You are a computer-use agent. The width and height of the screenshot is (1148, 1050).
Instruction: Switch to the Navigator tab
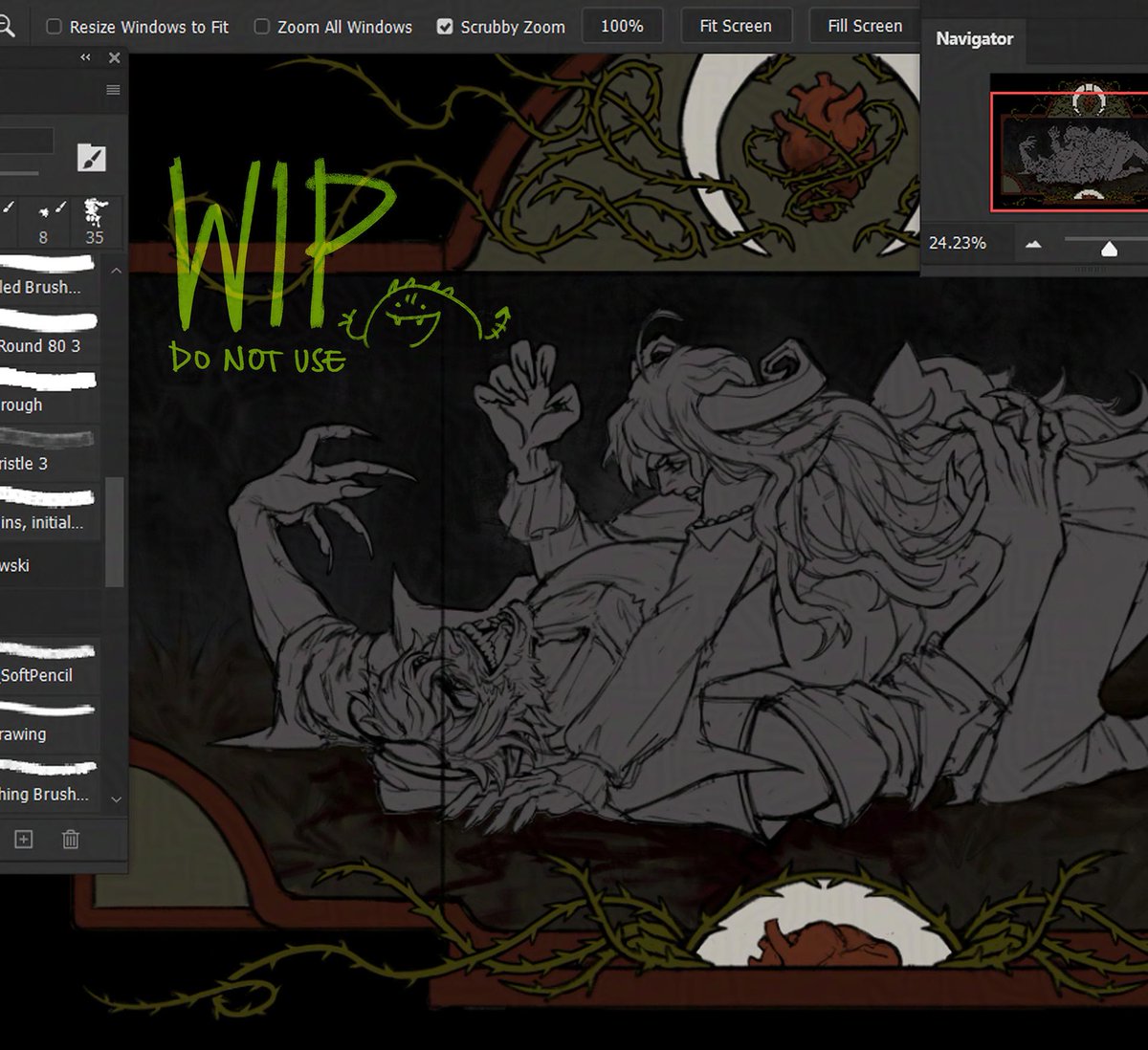coord(974,39)
